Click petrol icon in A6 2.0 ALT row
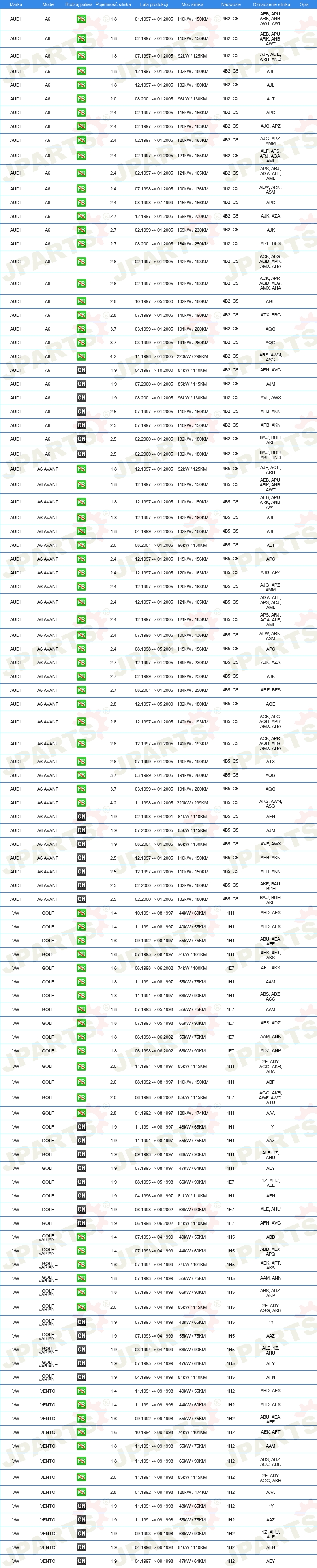This screenshot has width=317, height=1568. click(81, 98)
